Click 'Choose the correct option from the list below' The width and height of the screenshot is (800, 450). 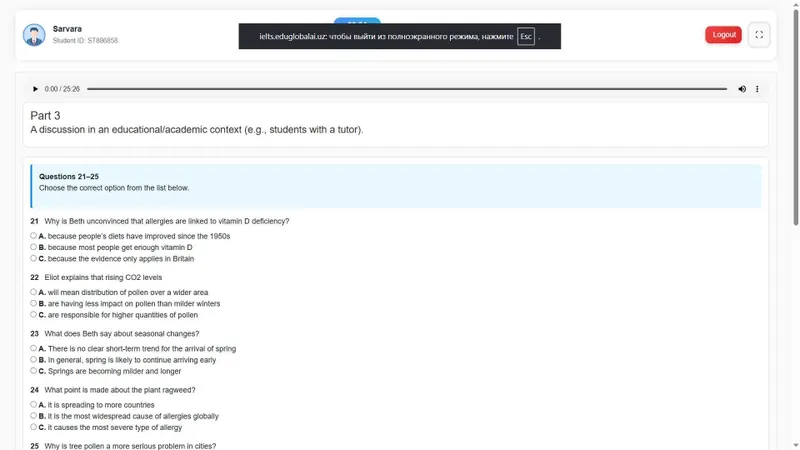click(114, 188)
